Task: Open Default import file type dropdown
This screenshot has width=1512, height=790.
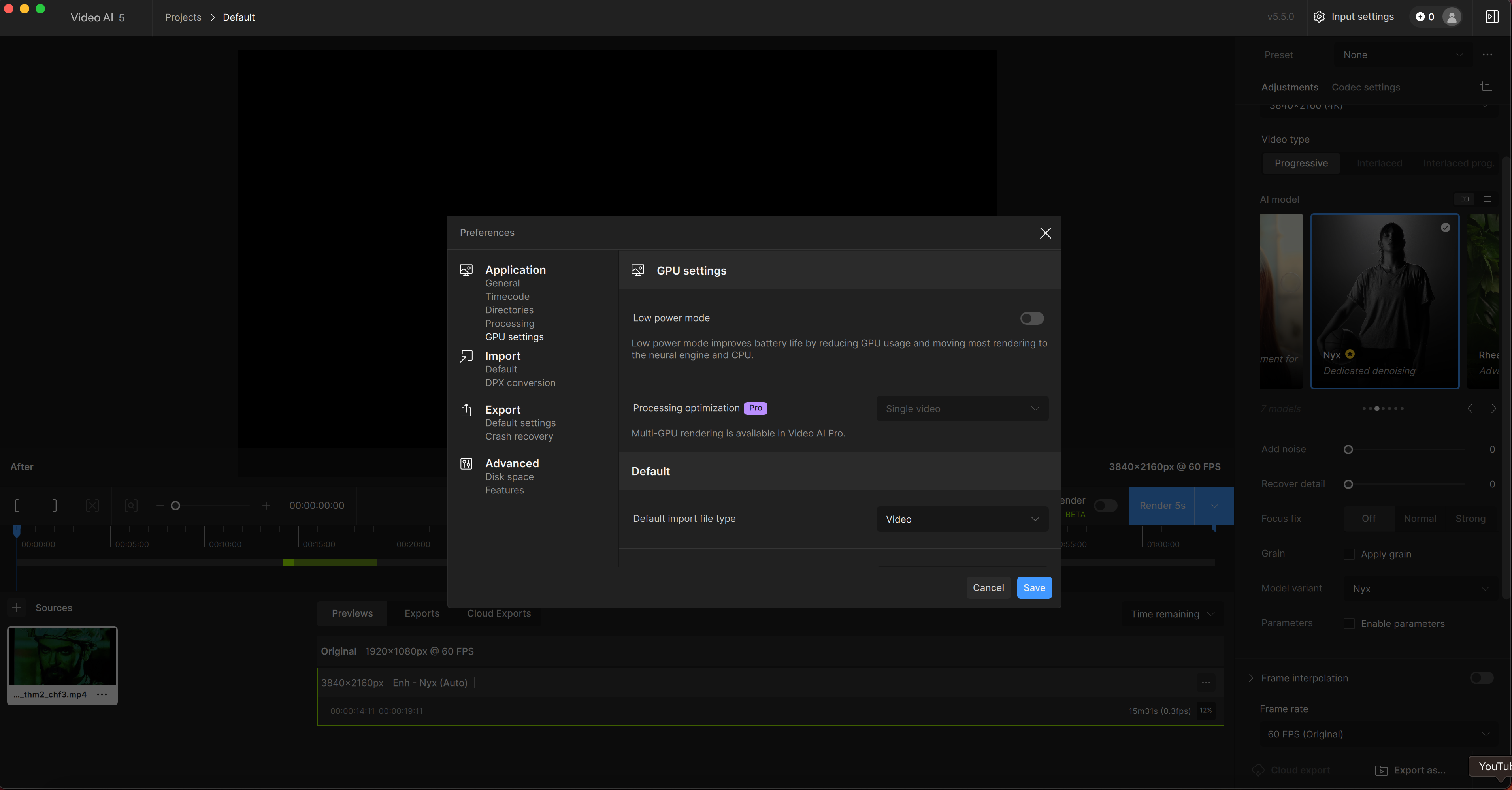Action: point(962,519)
